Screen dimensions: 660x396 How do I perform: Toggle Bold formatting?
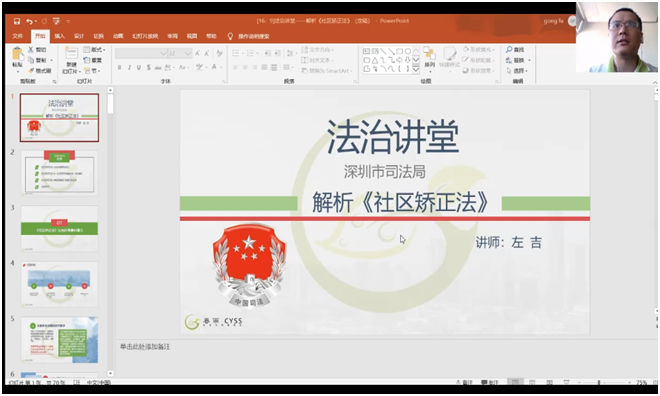(x=120, y=67)
